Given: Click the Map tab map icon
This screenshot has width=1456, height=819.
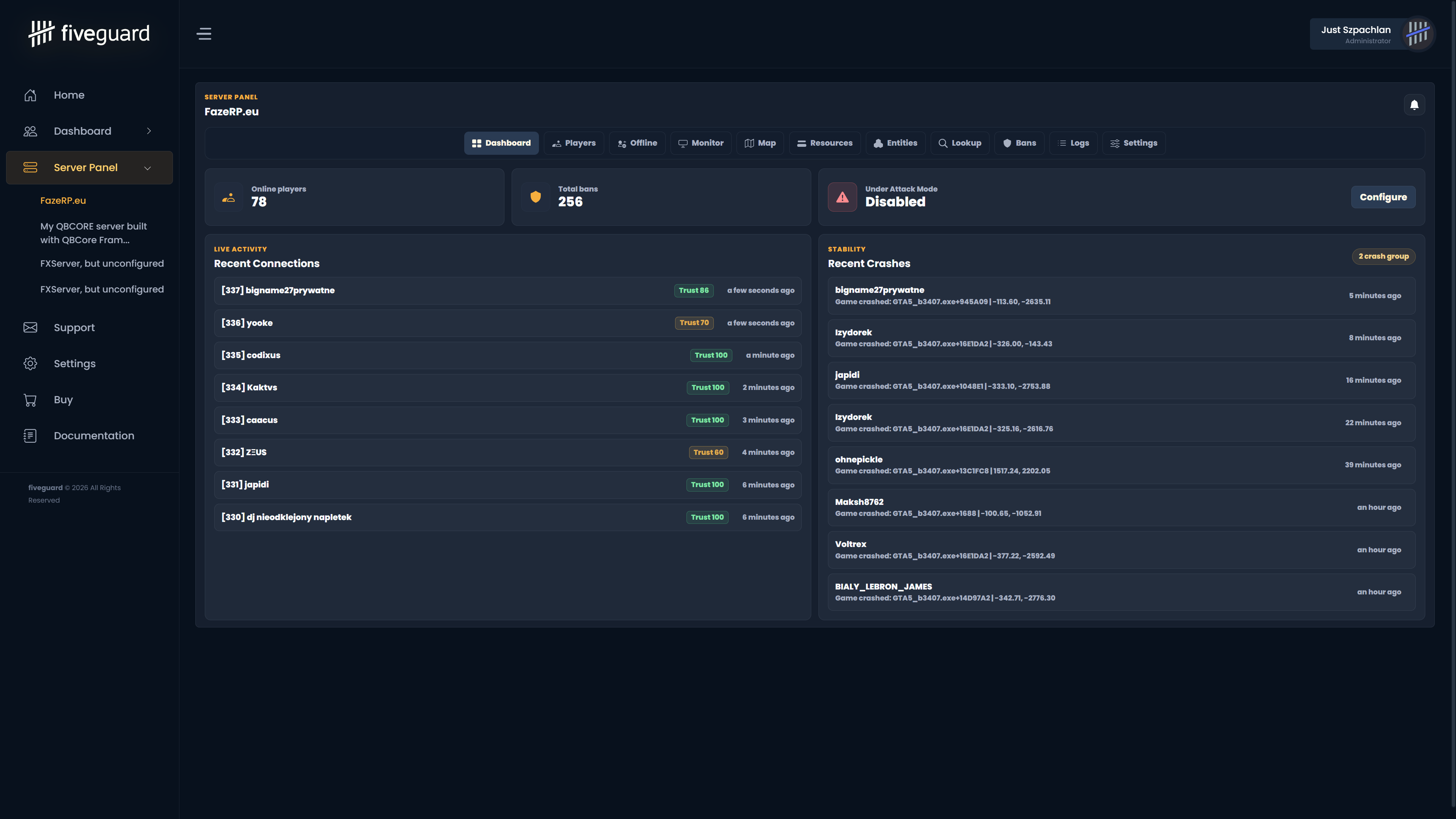Looking at the screenshot, I should [x=749, y=143].
